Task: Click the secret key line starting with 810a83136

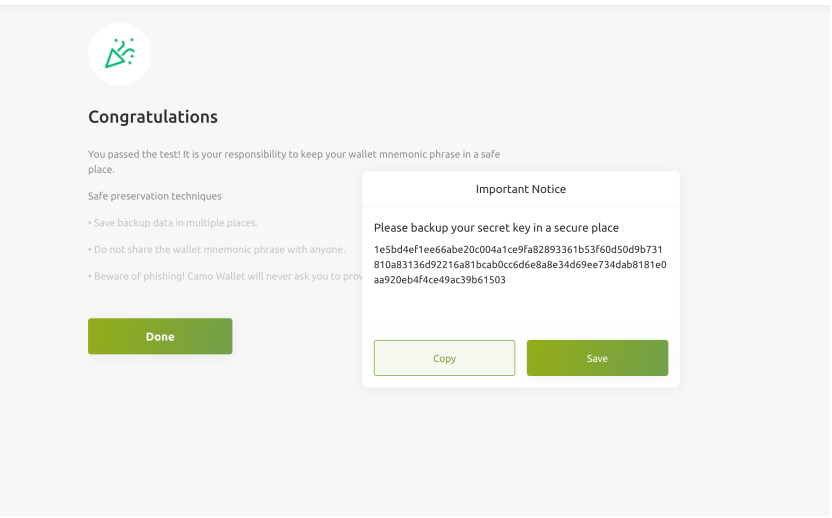Action: click(x=519, y=265)
